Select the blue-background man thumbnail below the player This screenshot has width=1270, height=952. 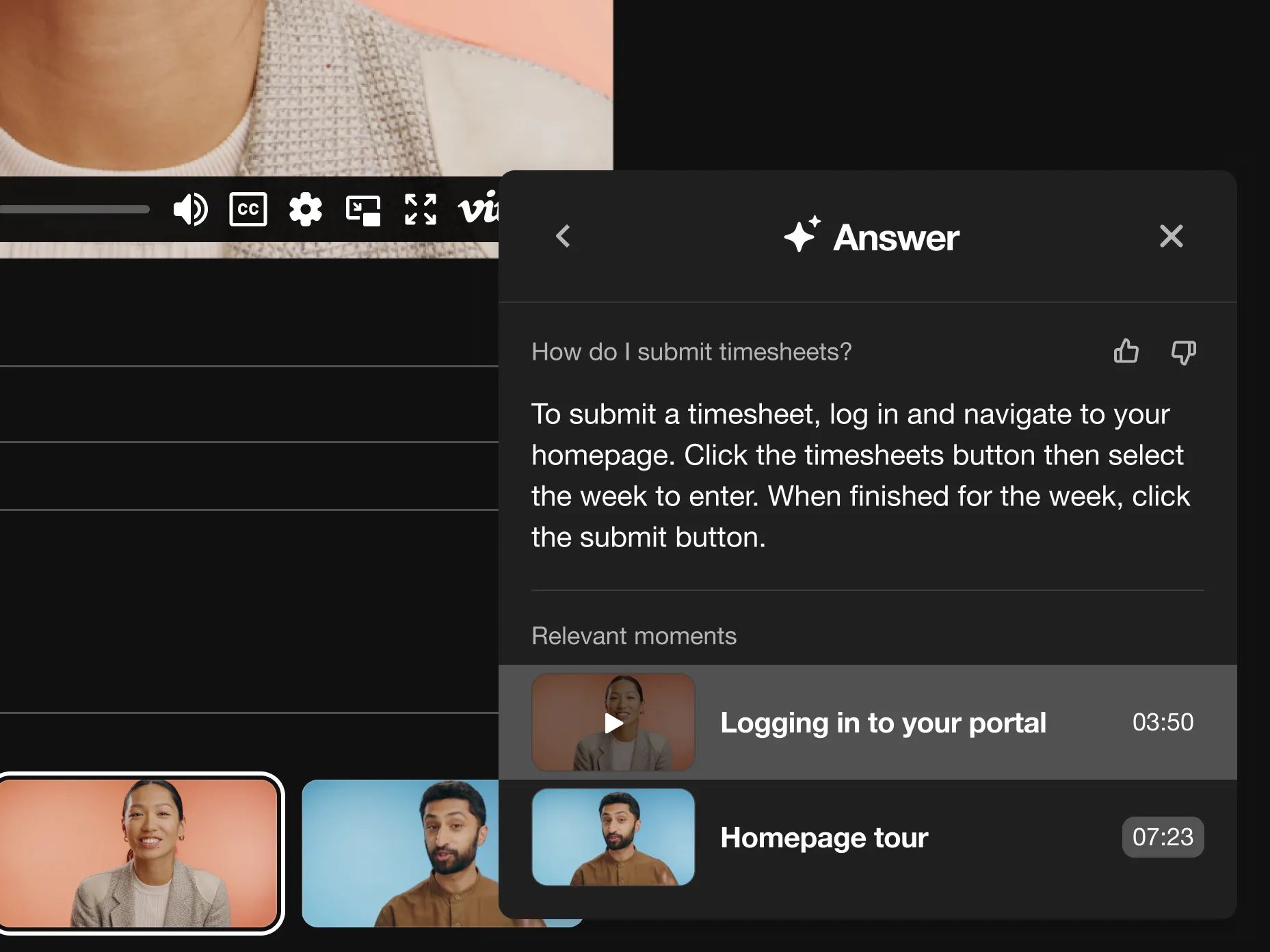(x=400, y=853)
